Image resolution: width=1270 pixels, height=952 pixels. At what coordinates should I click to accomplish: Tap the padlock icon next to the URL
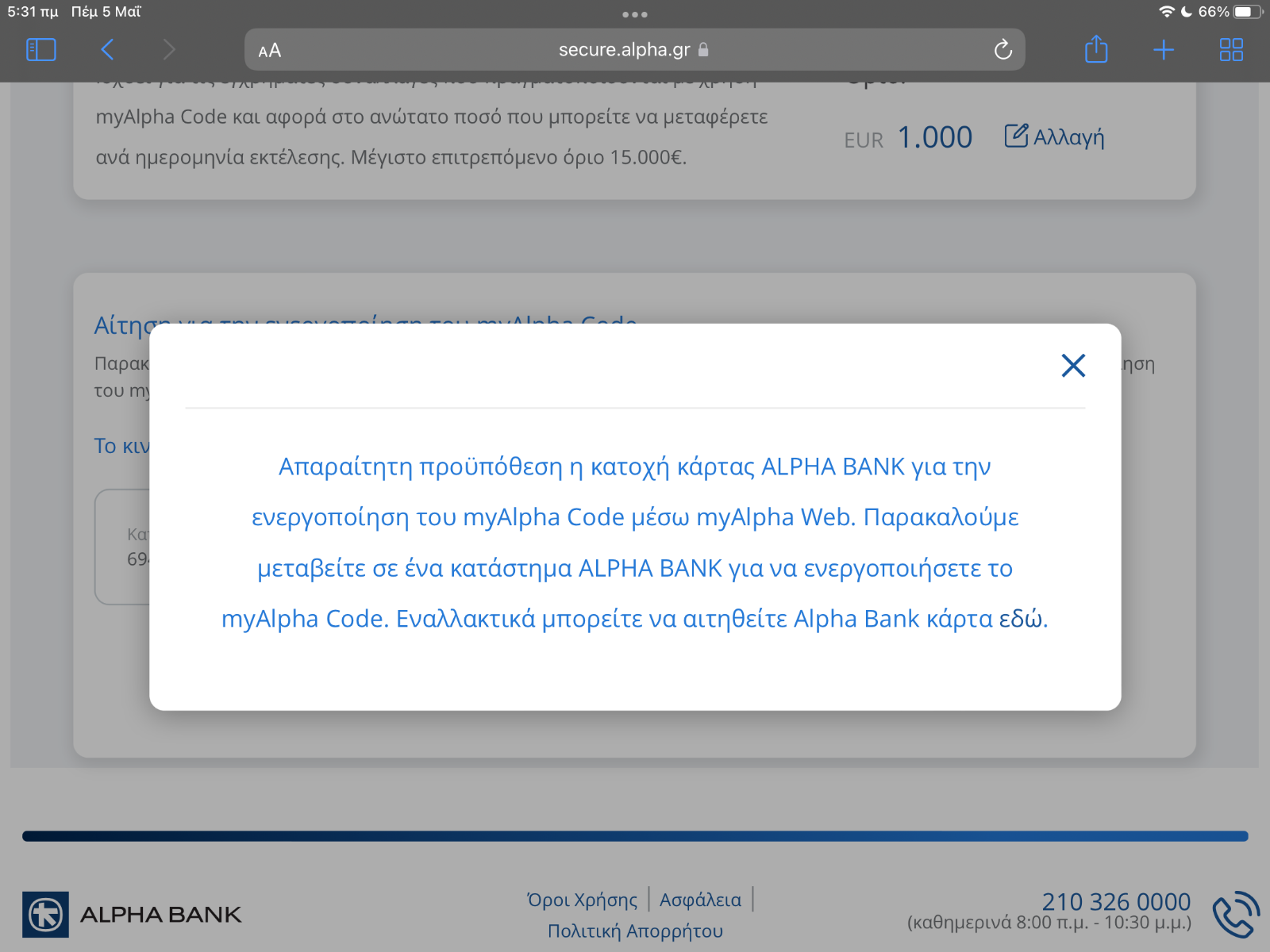[703, 49]
